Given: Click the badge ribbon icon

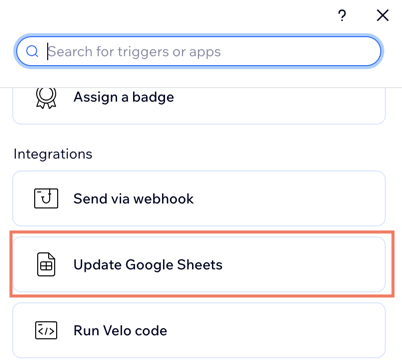Looking at the screenshot, I should click(46, 97).
